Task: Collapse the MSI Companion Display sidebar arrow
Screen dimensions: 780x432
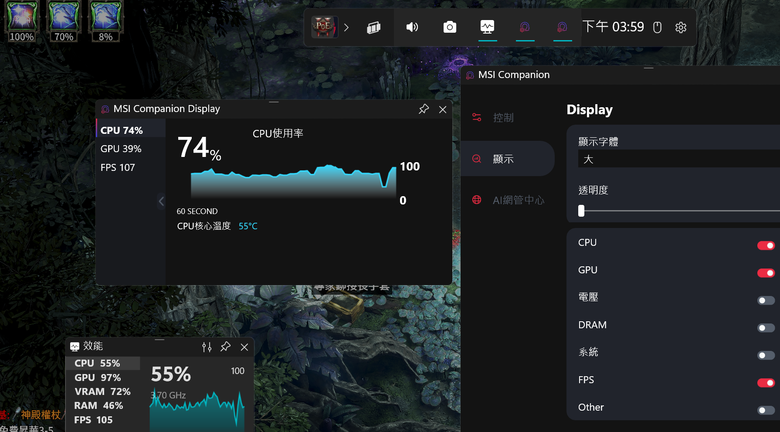Action: pyautogui.click(x=161, y=201)
